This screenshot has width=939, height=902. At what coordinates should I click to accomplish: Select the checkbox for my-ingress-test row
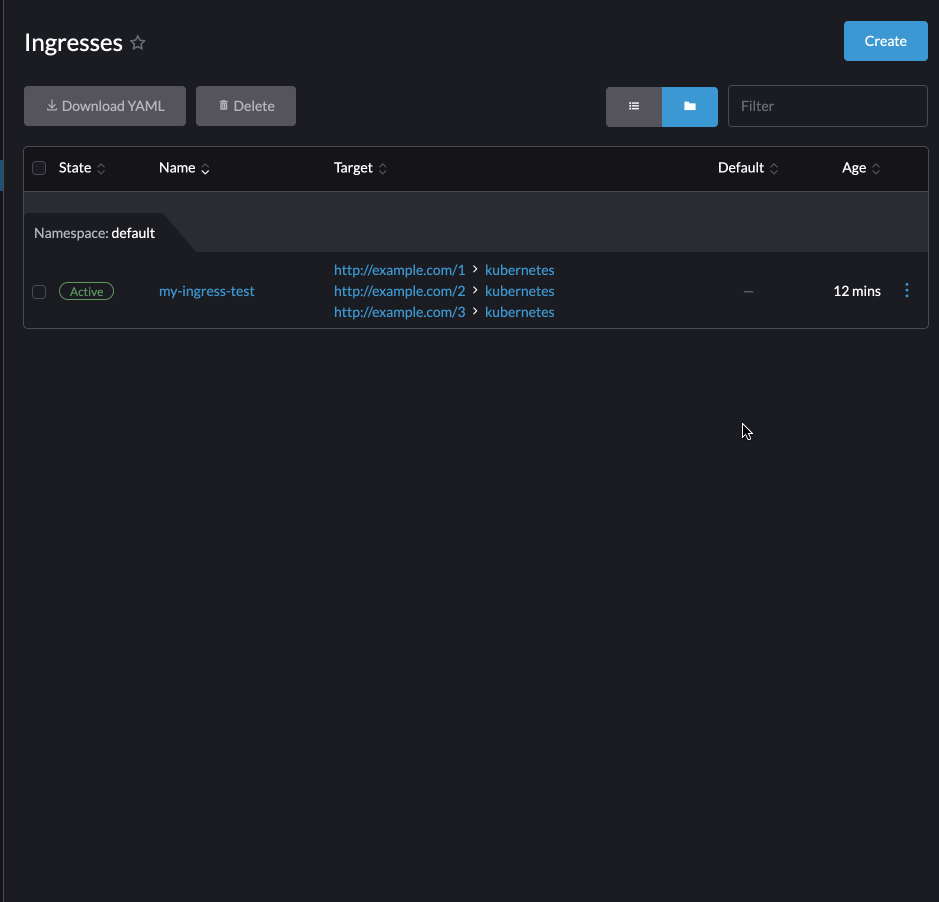pyautogui.click(x=39, y=291)
